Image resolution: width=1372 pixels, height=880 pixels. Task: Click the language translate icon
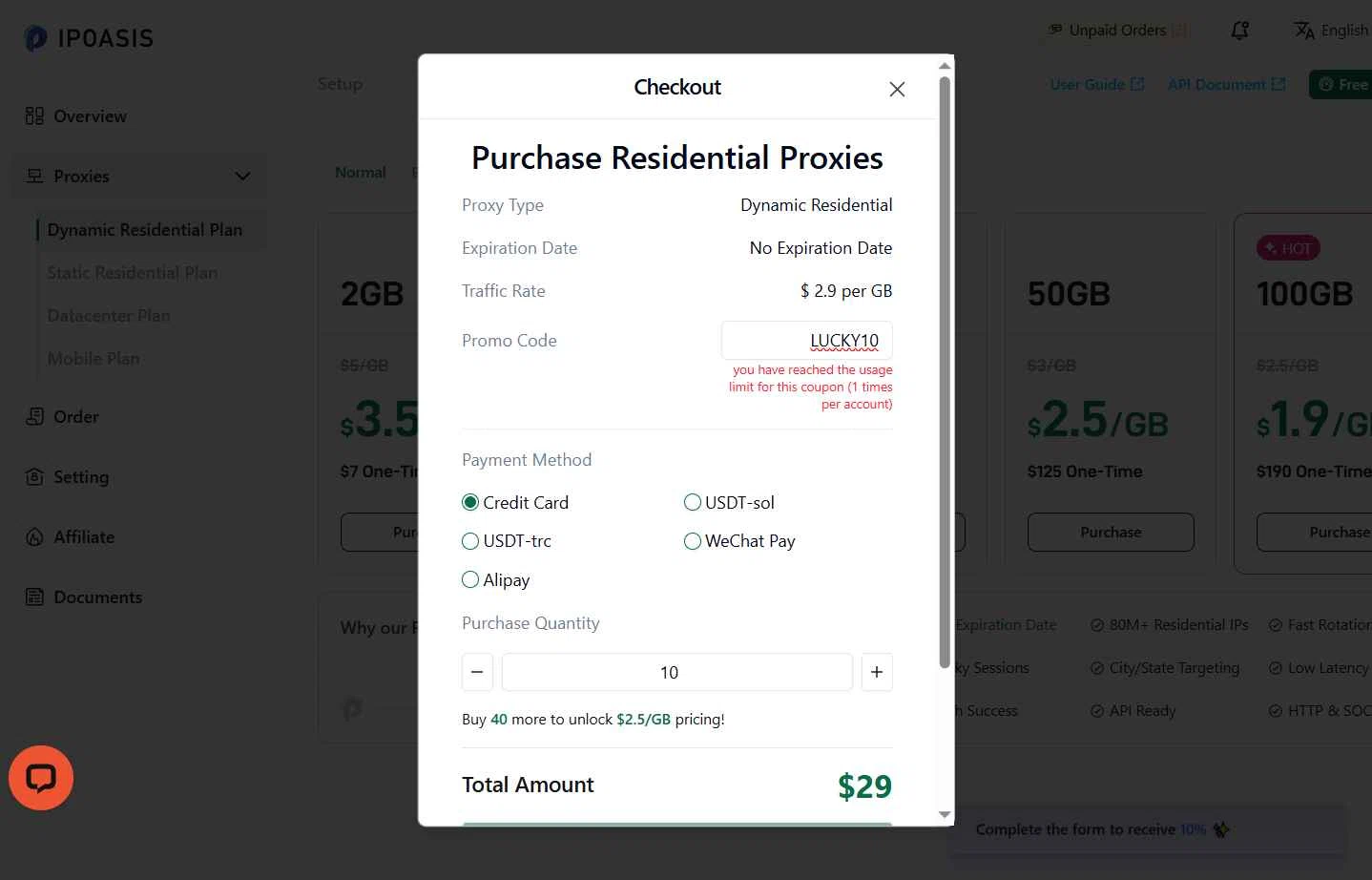(x=1304, y=31)
